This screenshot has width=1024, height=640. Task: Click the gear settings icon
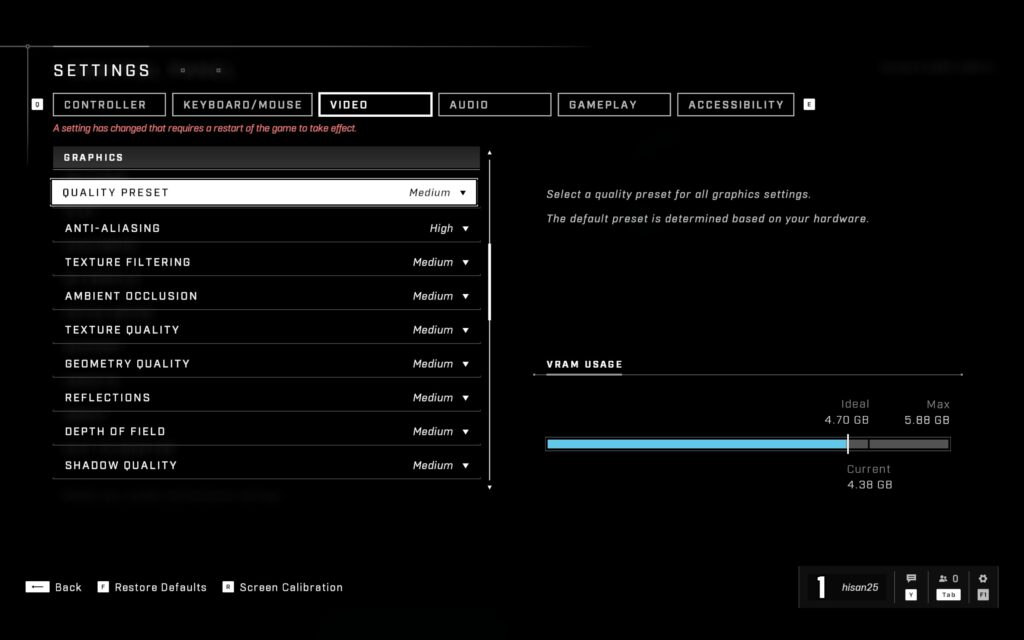click(983, 579)
